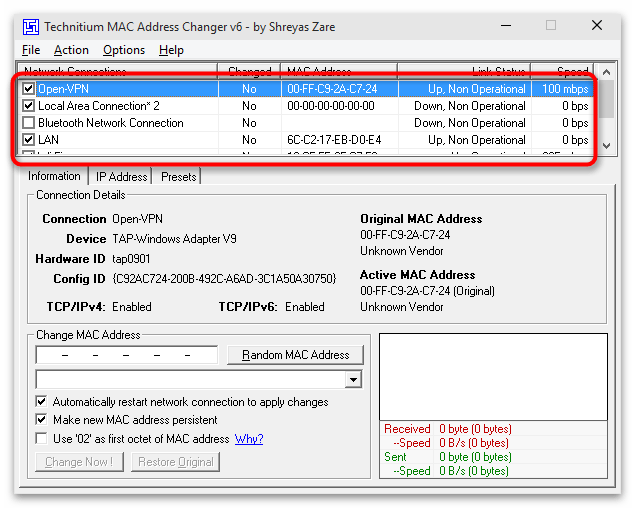Click the connections list scroll down arrow
This screenshot has height=508, width=635.
coord(606,146)
